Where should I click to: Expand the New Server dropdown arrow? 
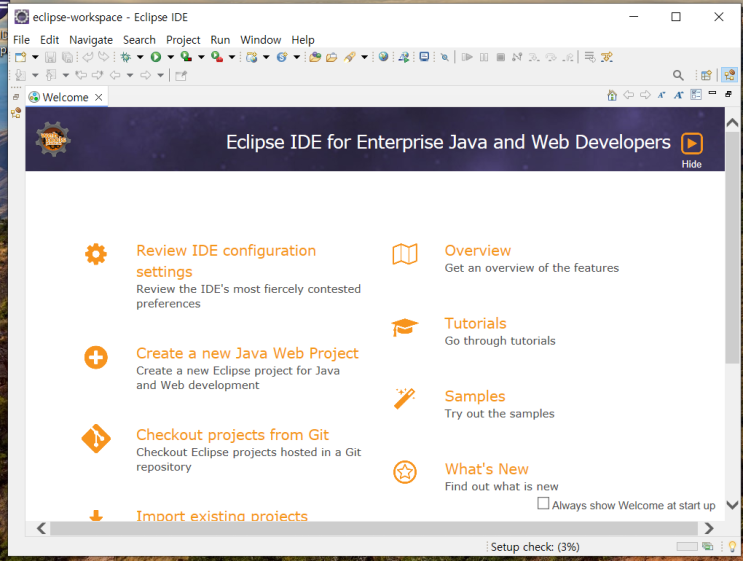point(266,57)
